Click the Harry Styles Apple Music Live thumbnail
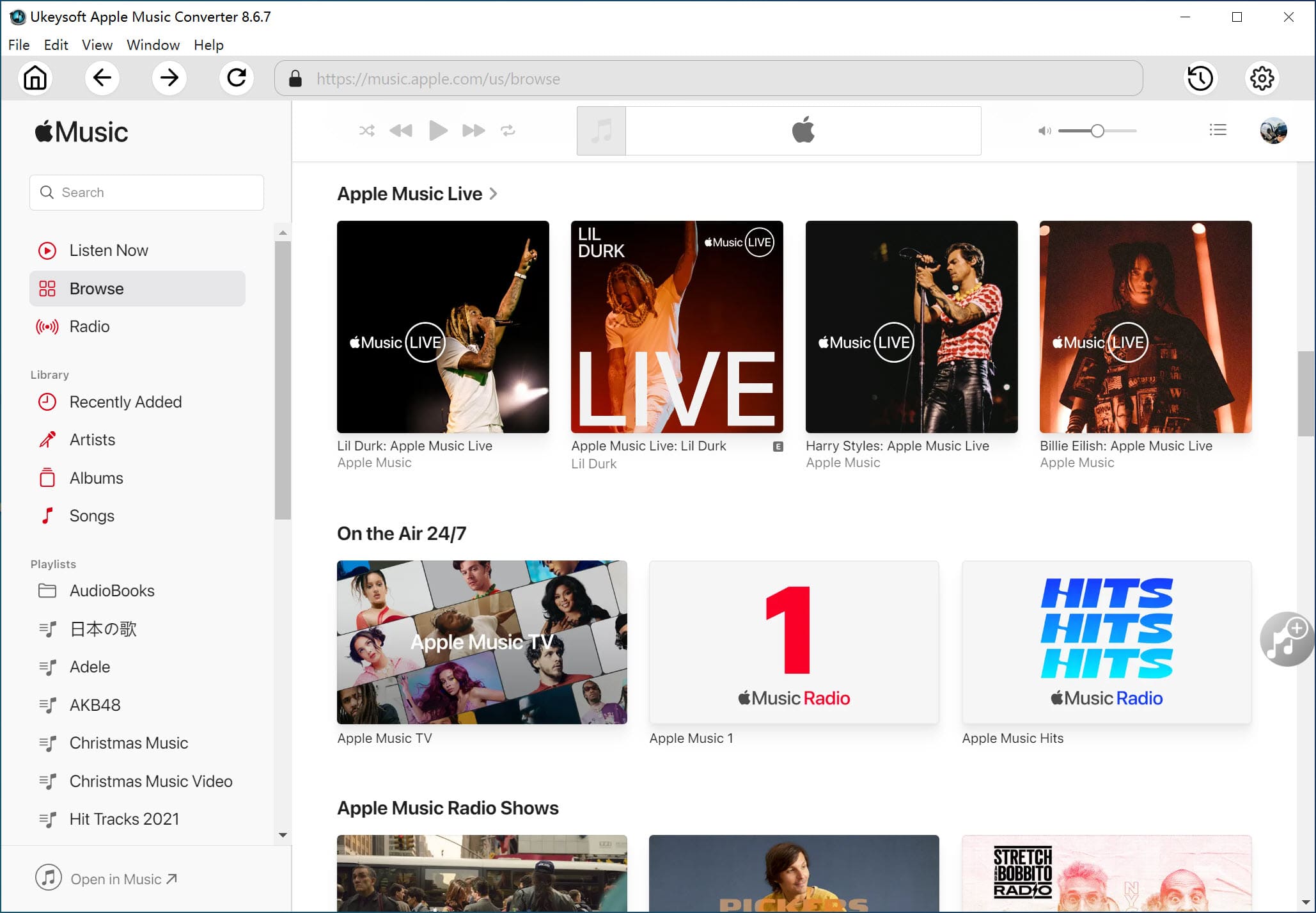The width and height of the screenshot is (1316, 913). (910, 326)
